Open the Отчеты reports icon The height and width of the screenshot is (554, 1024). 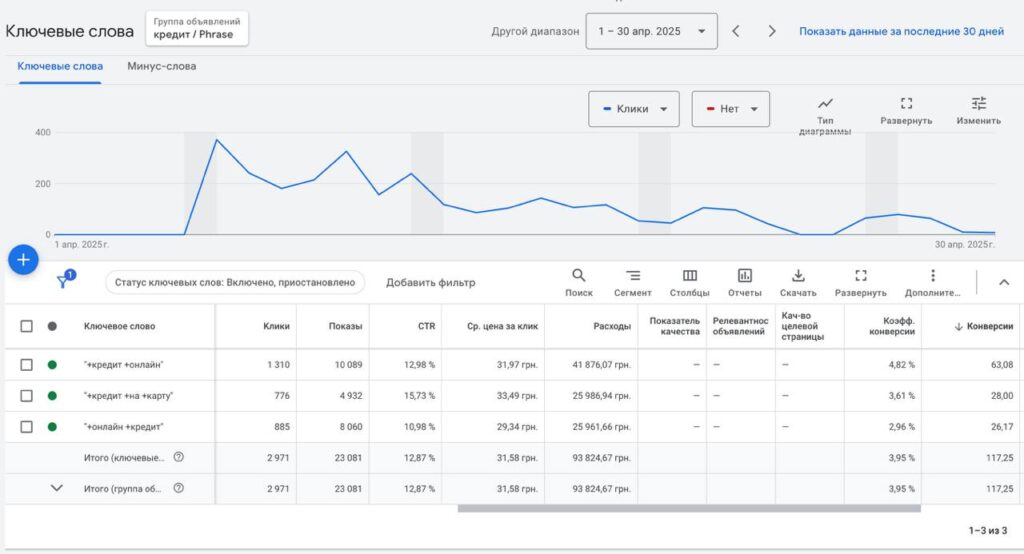pyautogui.click(x=745, y=276)
